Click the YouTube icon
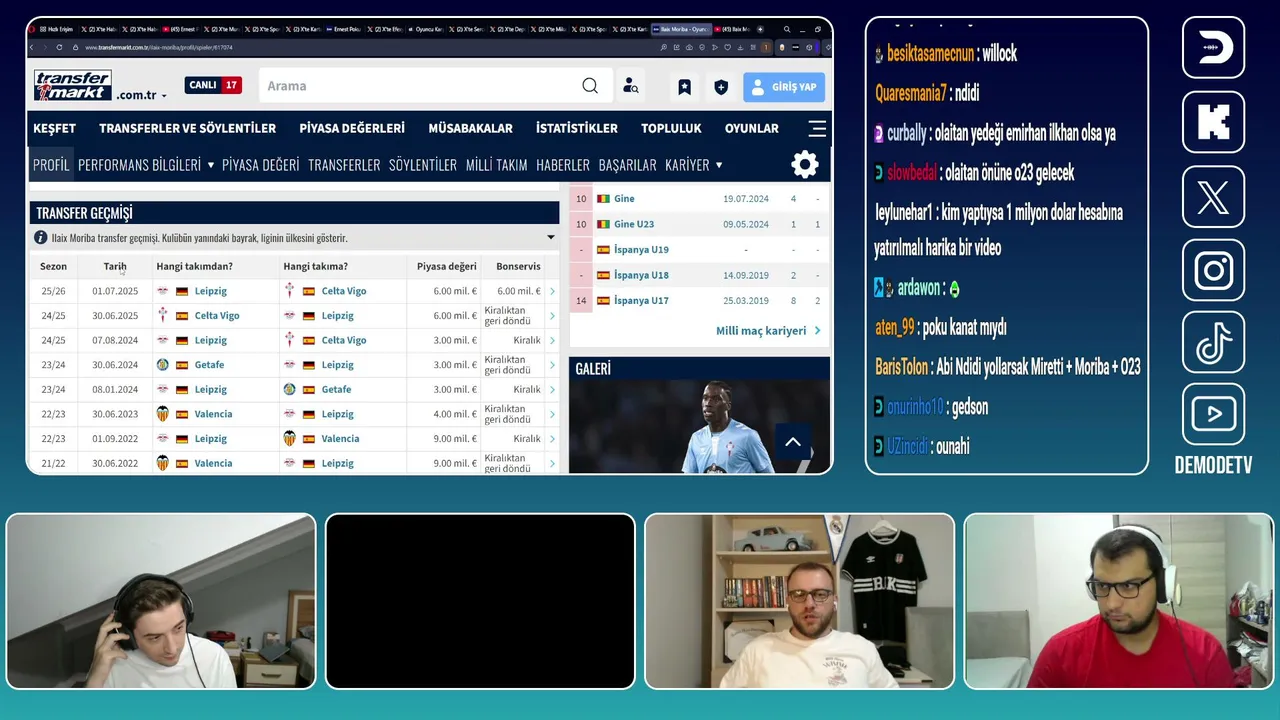Screen dimensions: 1280x720 click(x=1213, y=414)
